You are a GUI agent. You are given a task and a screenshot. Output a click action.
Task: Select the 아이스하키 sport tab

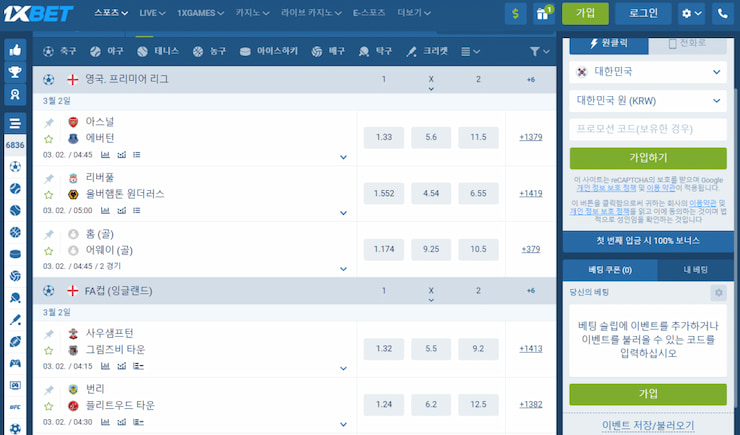click(269, 51)
